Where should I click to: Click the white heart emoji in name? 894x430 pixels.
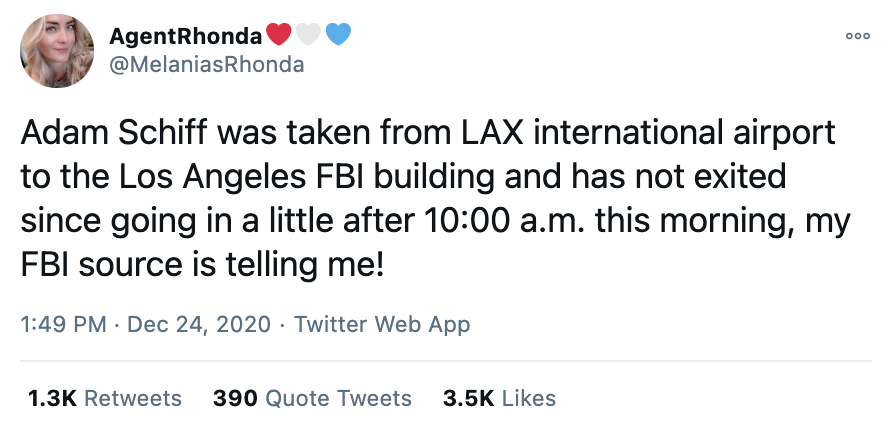coord(308,35)
